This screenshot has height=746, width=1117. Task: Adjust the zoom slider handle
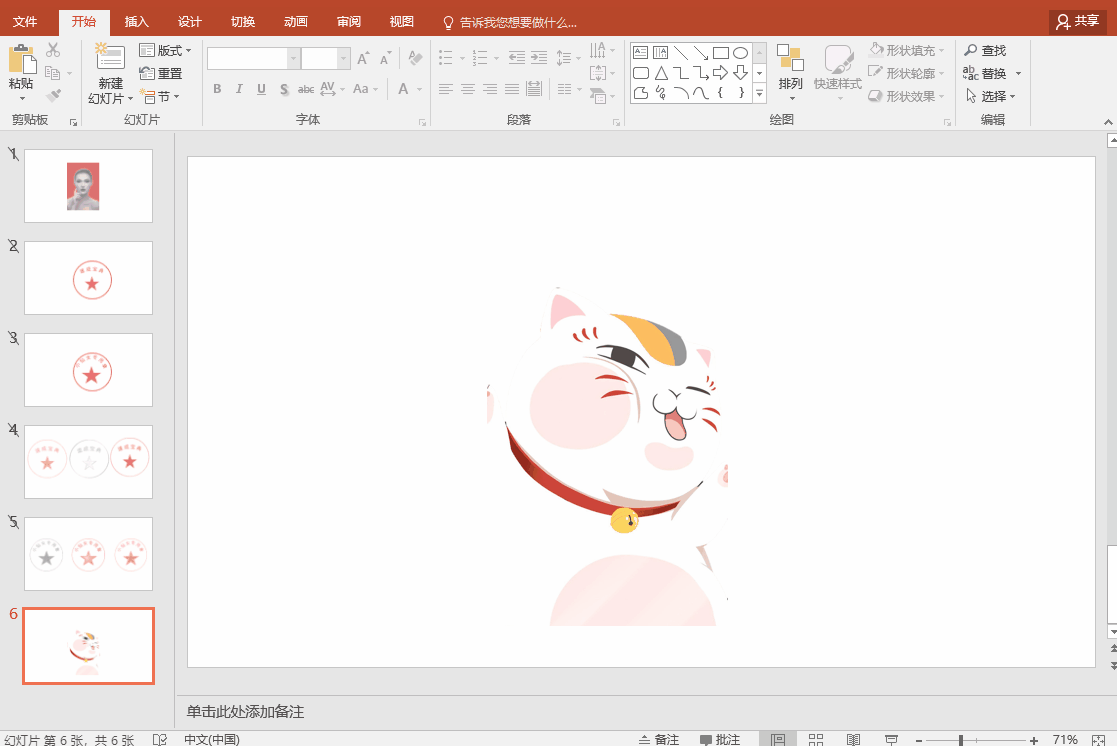tap(961, 740)
